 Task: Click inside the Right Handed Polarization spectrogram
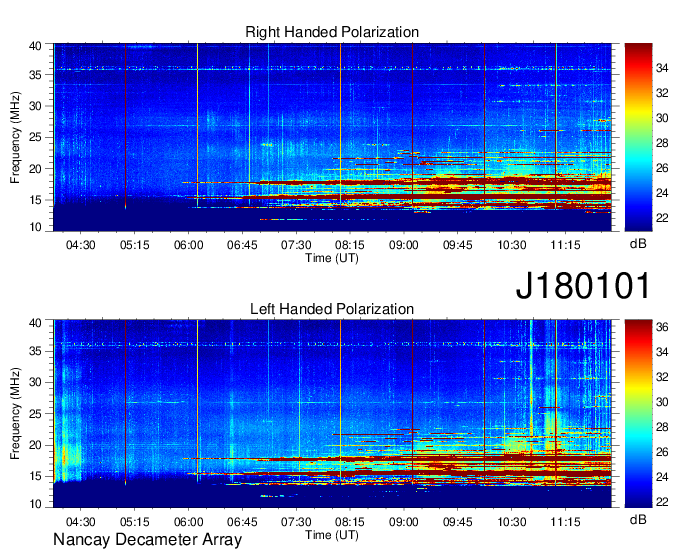tap(332, 137)
